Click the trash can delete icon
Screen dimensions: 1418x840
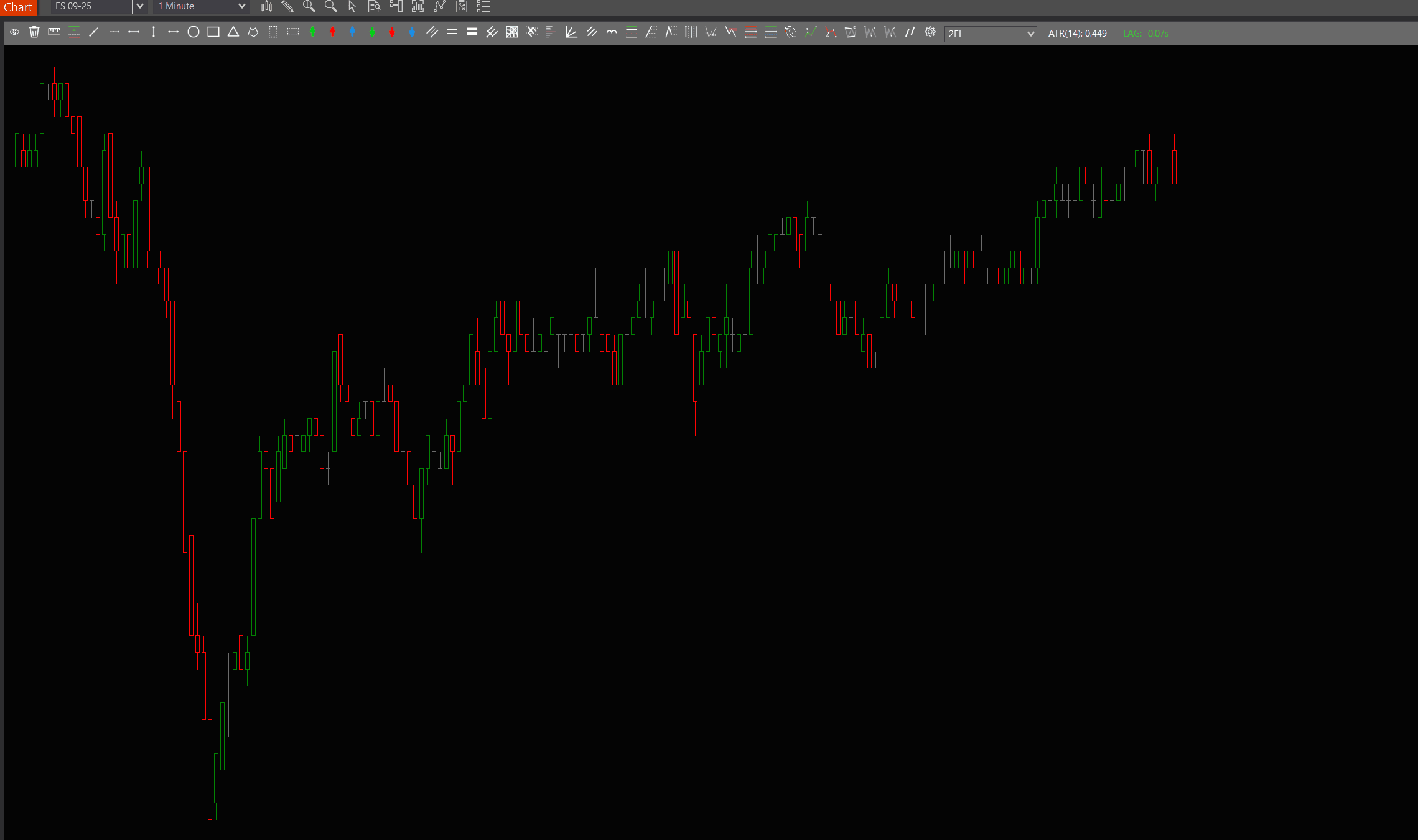coord(34,32)
